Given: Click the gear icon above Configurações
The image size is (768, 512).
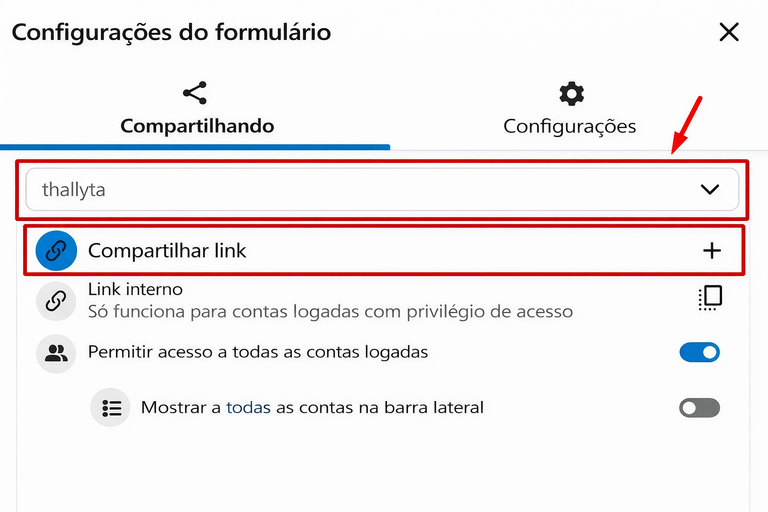Looking at the screenshot, I should (x=571, y=94).
